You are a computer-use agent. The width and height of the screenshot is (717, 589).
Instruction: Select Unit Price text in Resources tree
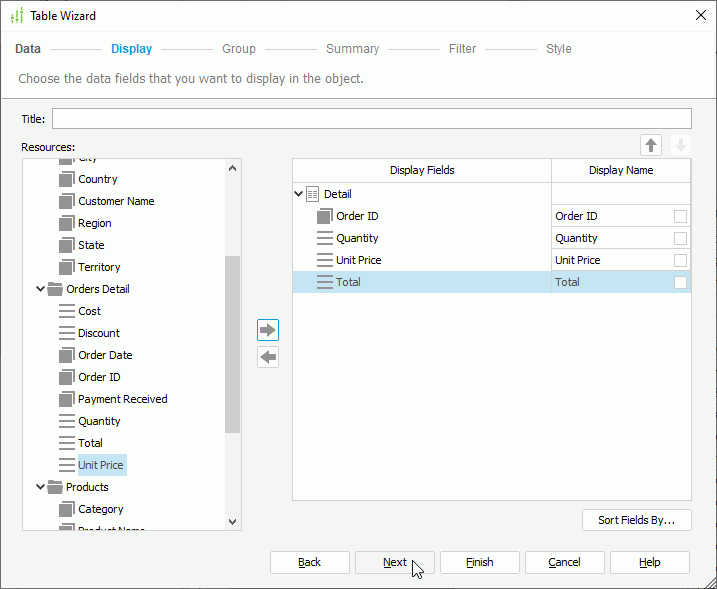[x=101, y=465]
